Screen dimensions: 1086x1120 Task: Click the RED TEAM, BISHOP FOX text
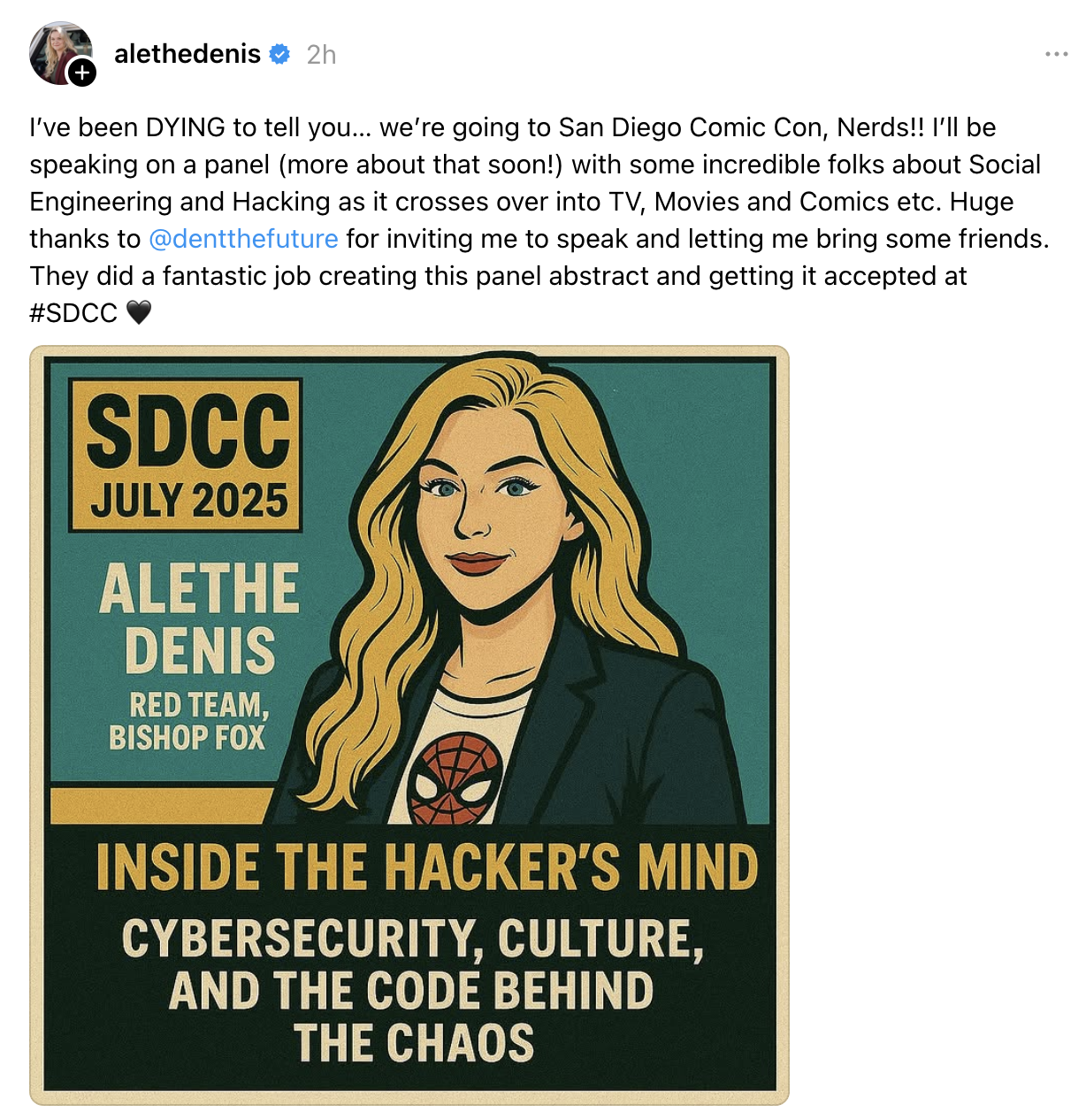click(188, 721)
